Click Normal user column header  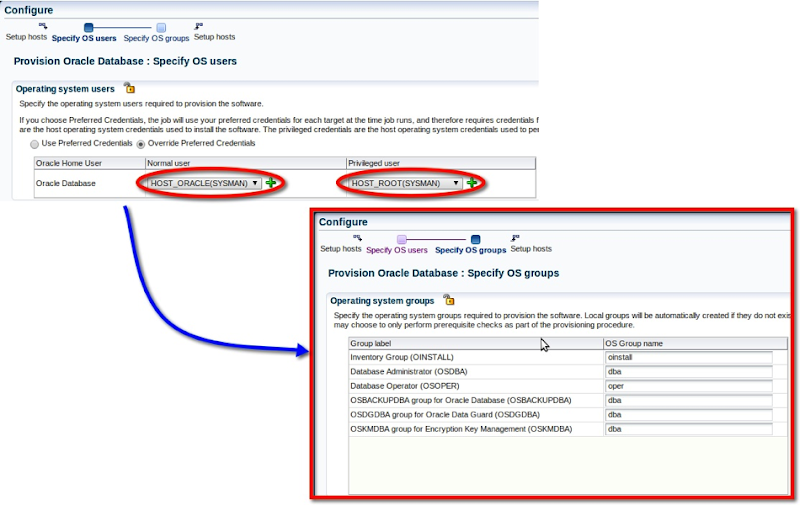coord(245,163)
